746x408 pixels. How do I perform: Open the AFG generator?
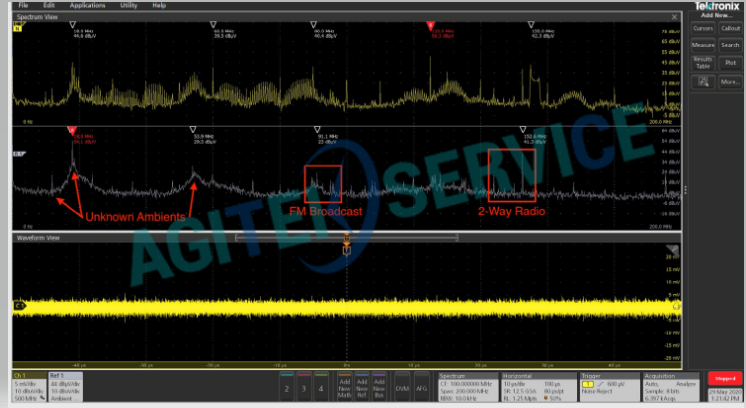click(x=422, y=385)
